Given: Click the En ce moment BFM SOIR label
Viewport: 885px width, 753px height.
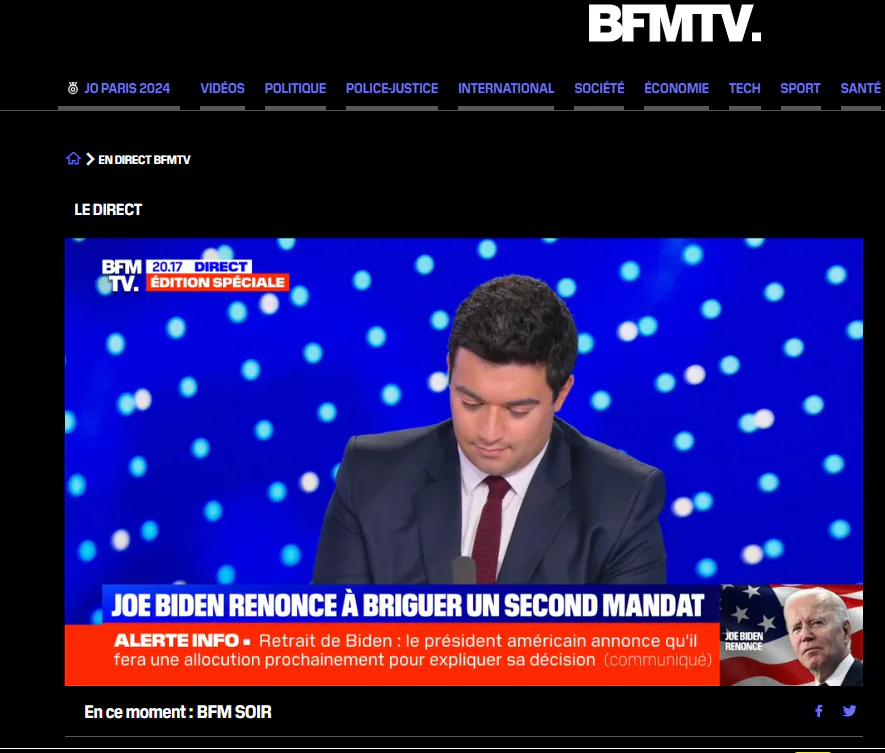Looking at the screenshot, I should tap(178, 712).
